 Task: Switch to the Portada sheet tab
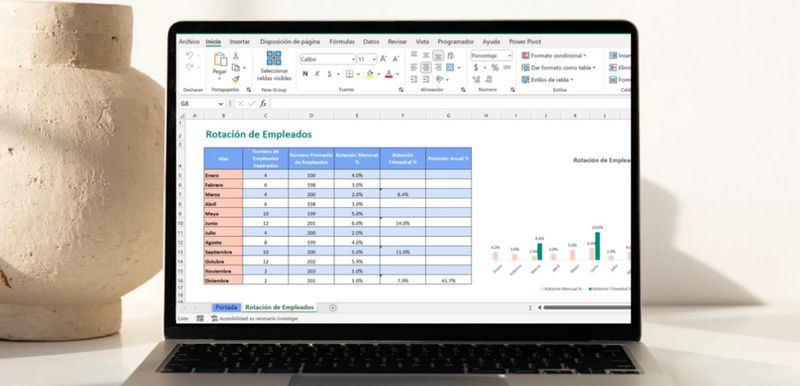(x=226, y=307)
